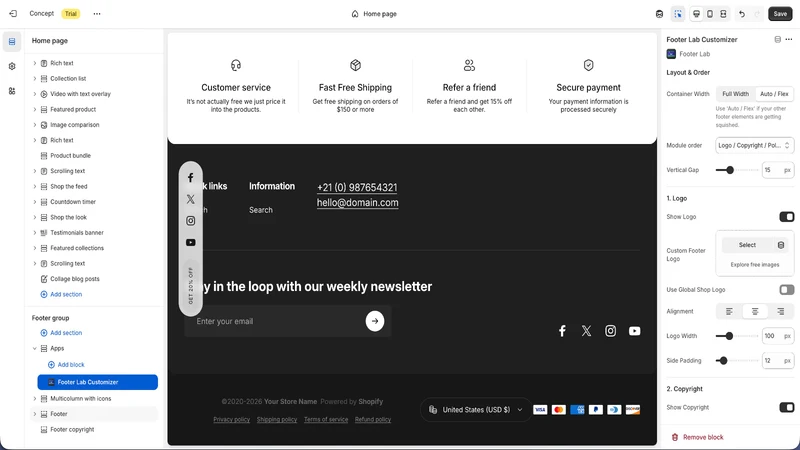Toggle the Show Logo switch
The image size is (800, 450).
tap(786, 217)
